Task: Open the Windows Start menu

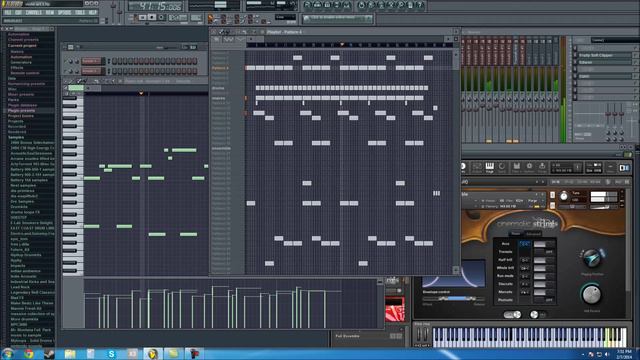Action: point(8,353)
